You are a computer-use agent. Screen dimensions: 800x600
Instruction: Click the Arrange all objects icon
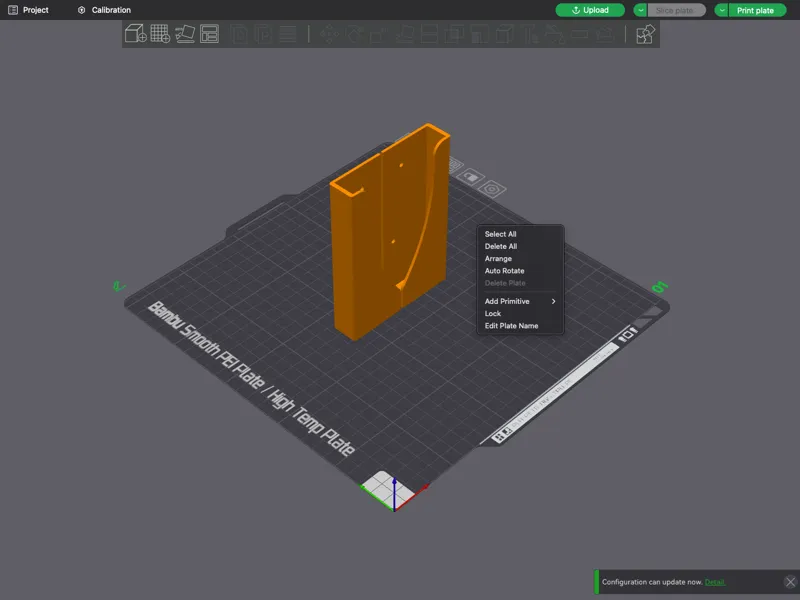[x=209, y=34]
